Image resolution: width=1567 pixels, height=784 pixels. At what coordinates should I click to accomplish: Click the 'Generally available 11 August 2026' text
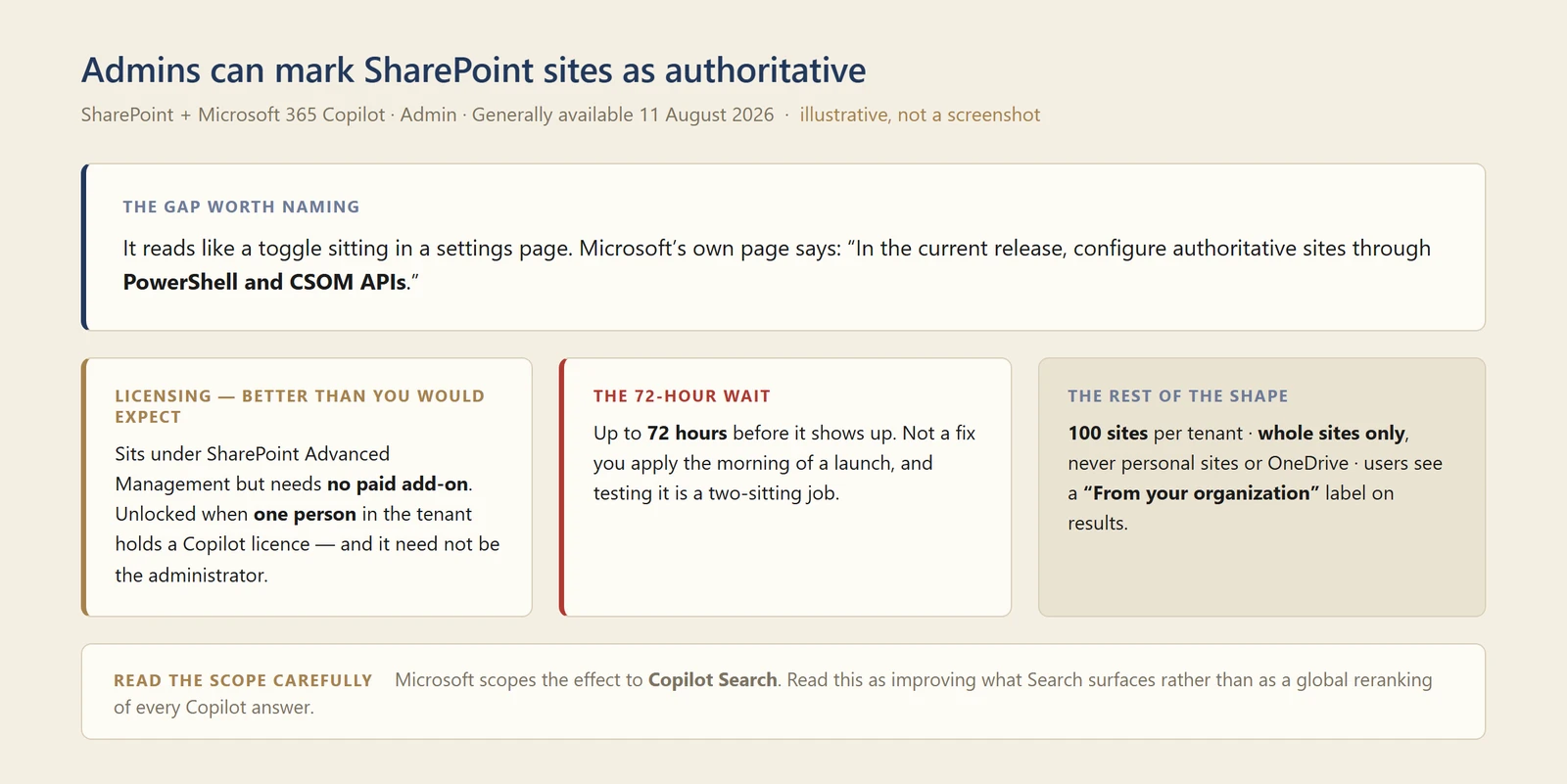tap(623, 115)
